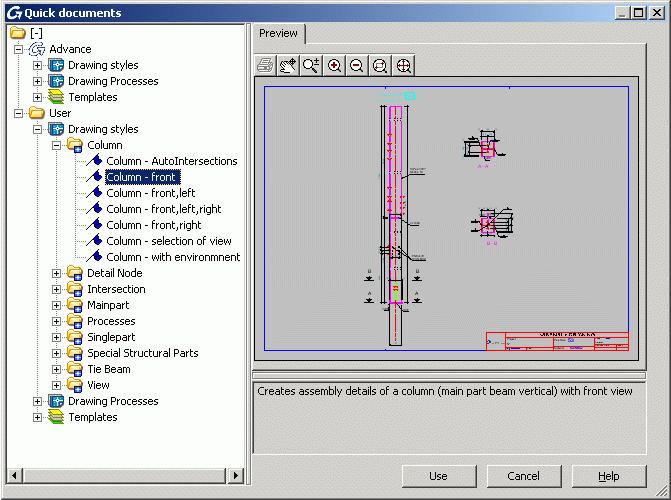The image size is (671, 500).
Task: Click the Use button
Action: click(439, 476)
